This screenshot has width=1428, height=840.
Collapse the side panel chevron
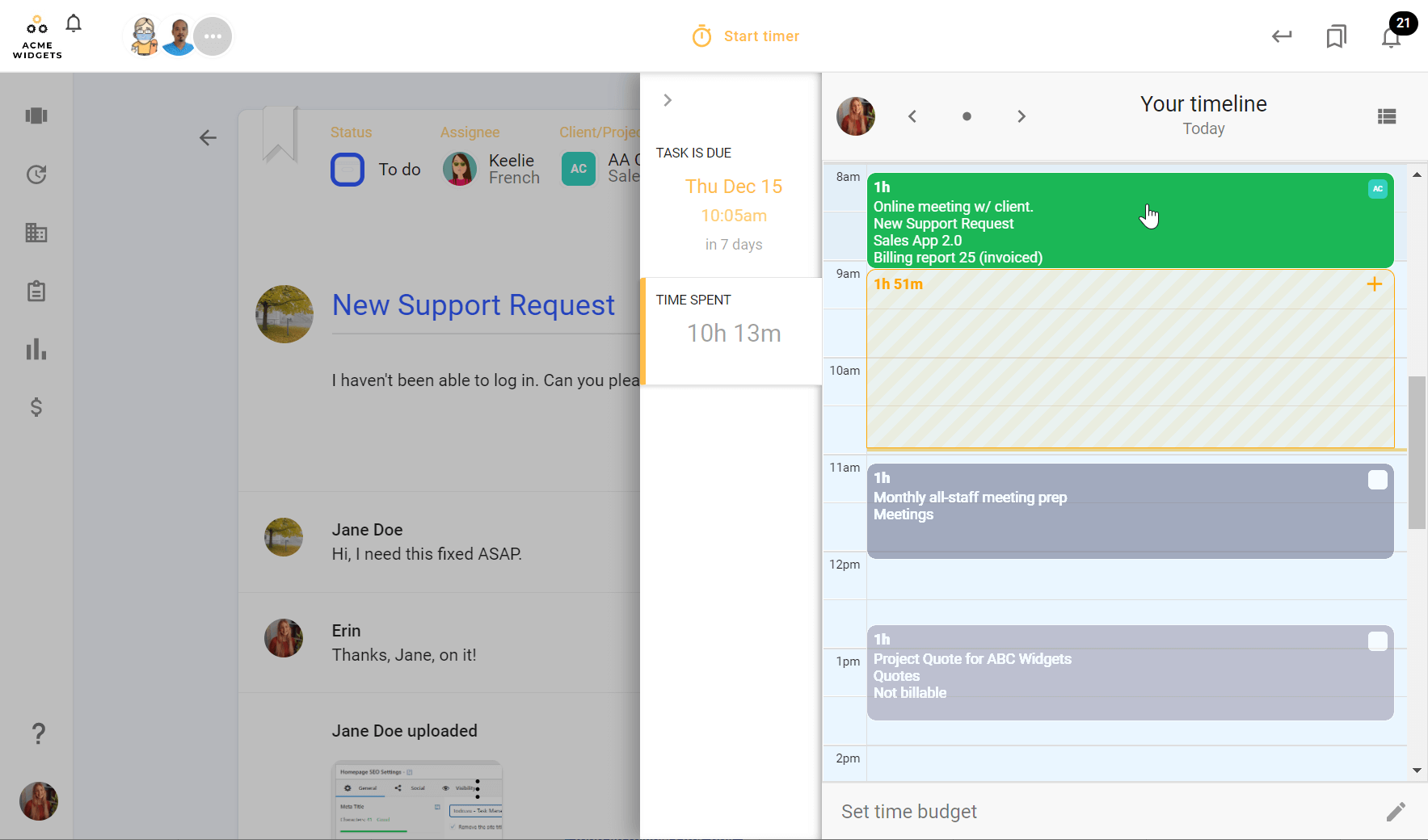(668, 100)
